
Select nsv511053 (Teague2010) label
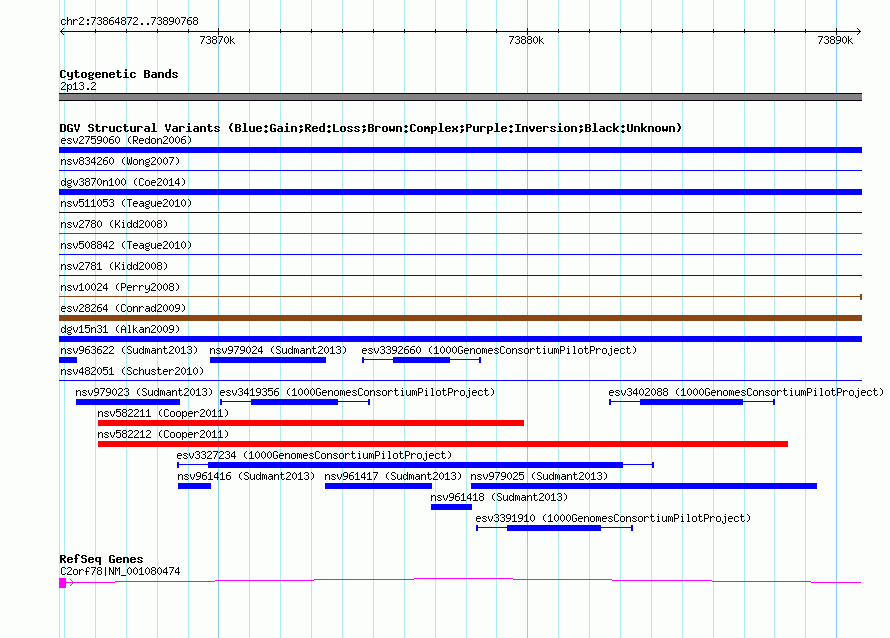pos(126,203)
